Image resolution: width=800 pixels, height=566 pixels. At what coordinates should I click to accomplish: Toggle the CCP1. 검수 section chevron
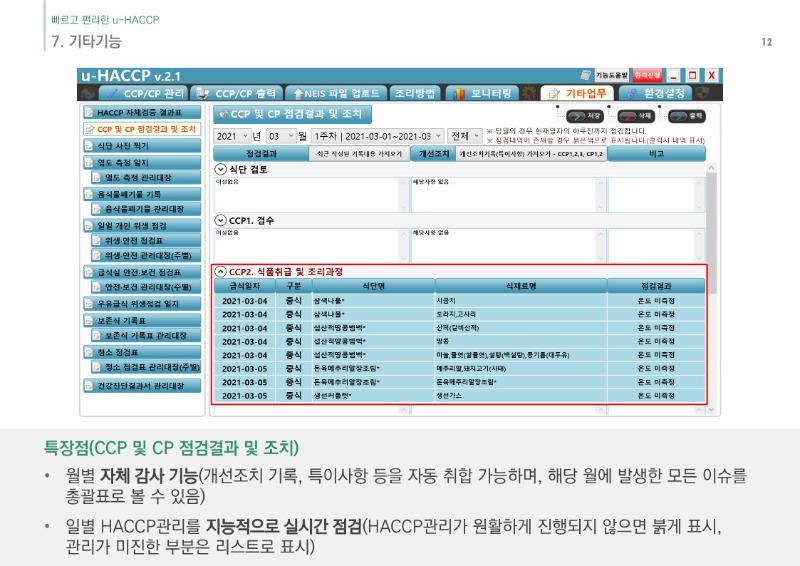(220, 220)
